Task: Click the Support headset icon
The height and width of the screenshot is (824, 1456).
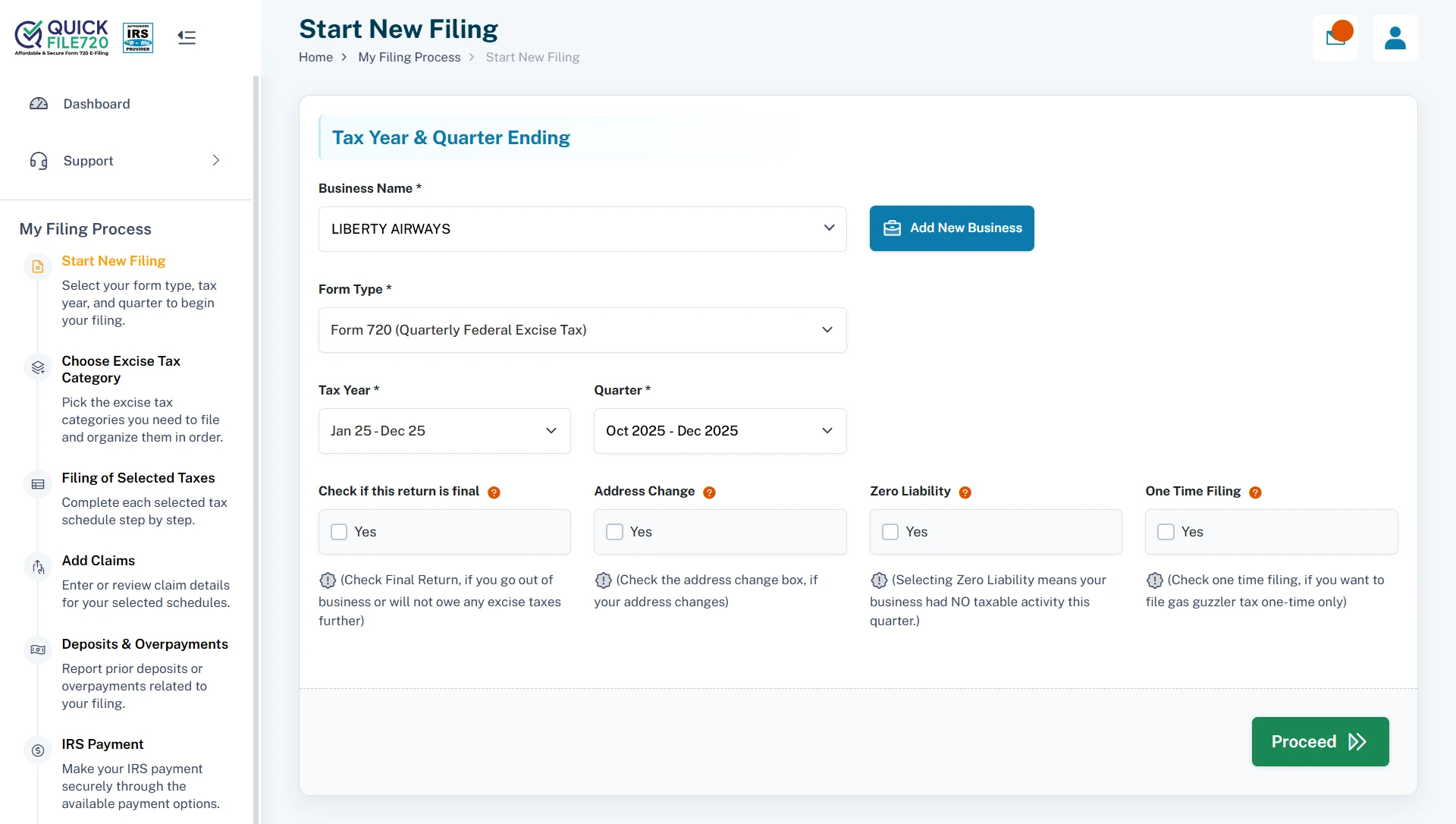Action: coord(39,160)
